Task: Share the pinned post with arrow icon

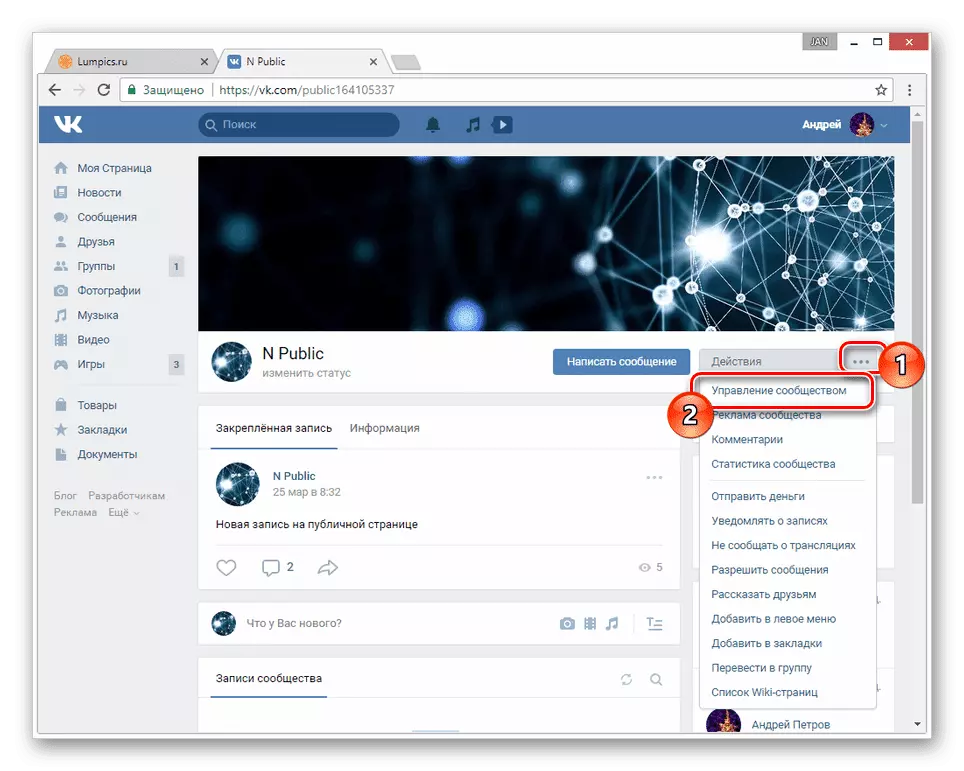Action: click(327, 567)
